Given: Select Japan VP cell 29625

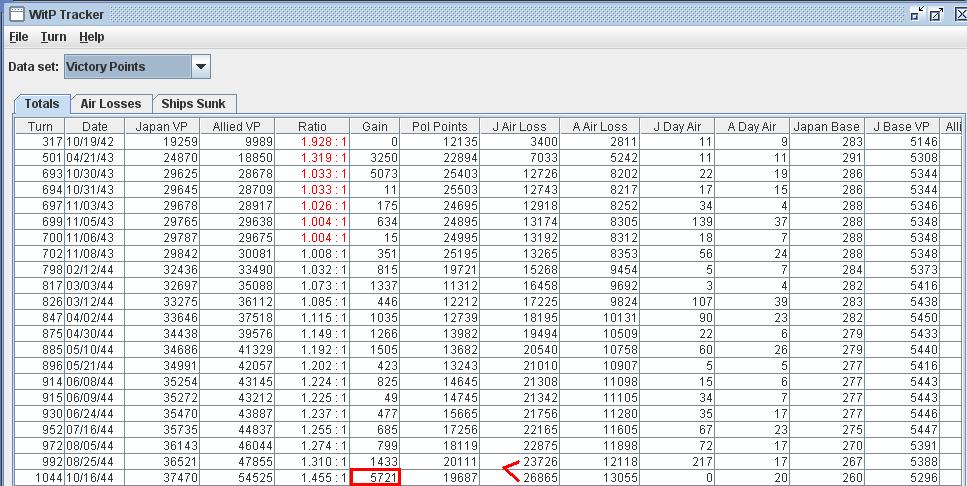Looking at the screenshot, I should (x=161, y=174).
